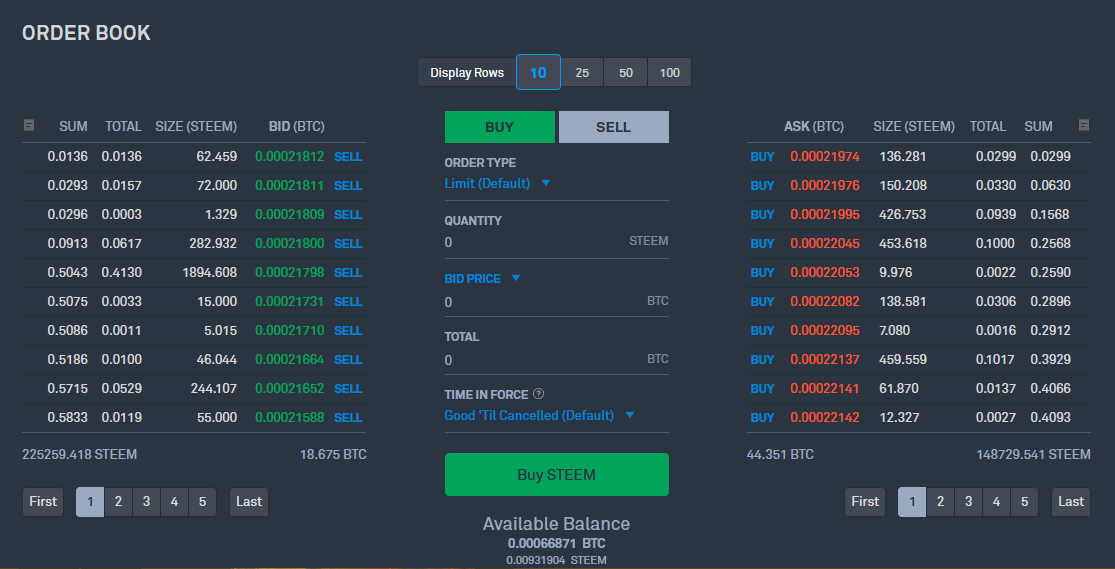Viewport: 1115px width, 569px height.
Task: Click BUY link for ask 0.00021976
Action: [x=762, y=186]
